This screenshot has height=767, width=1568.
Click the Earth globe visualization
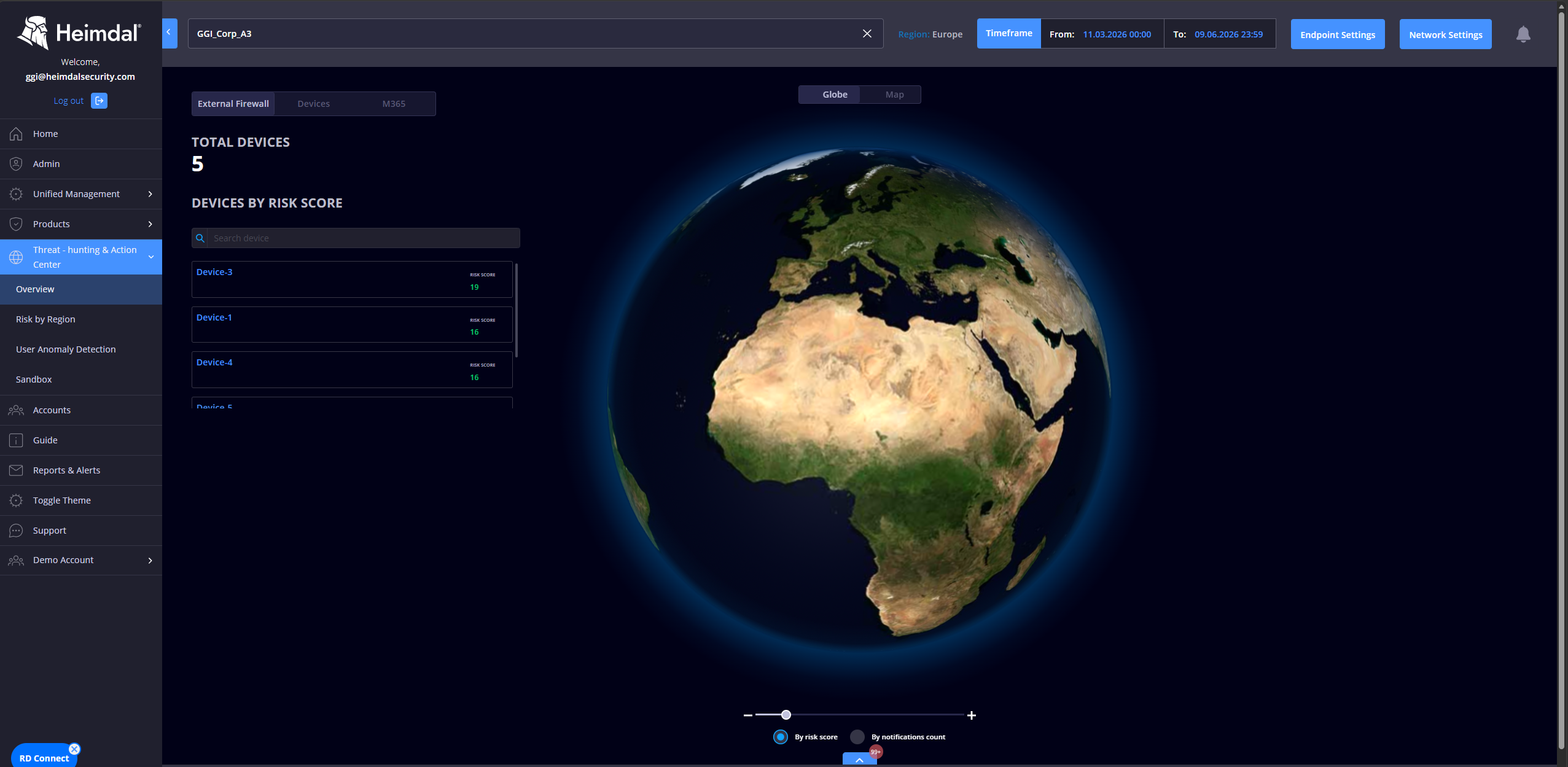pyautogui.click(x=859, y=398)
